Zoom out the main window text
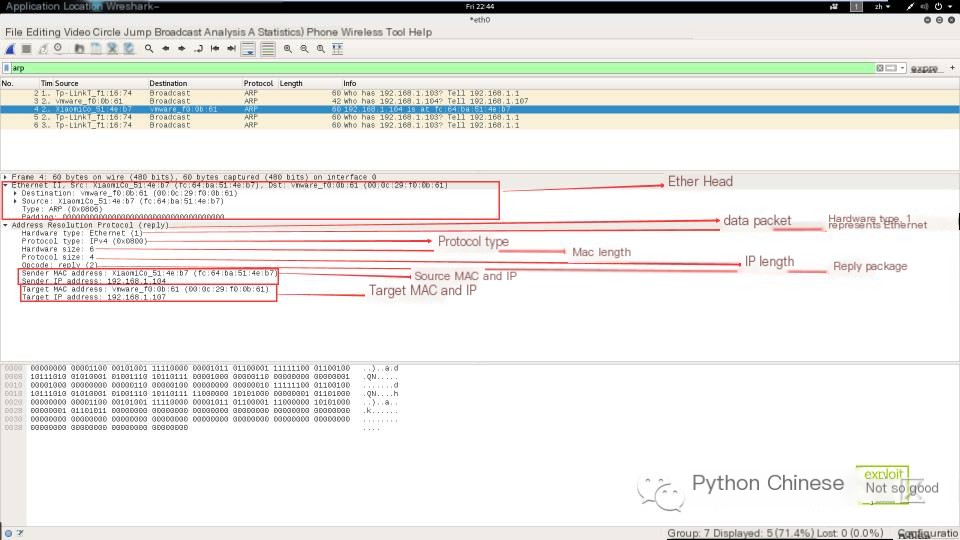This screenshot has width=960, height=540. coord(304,49)
